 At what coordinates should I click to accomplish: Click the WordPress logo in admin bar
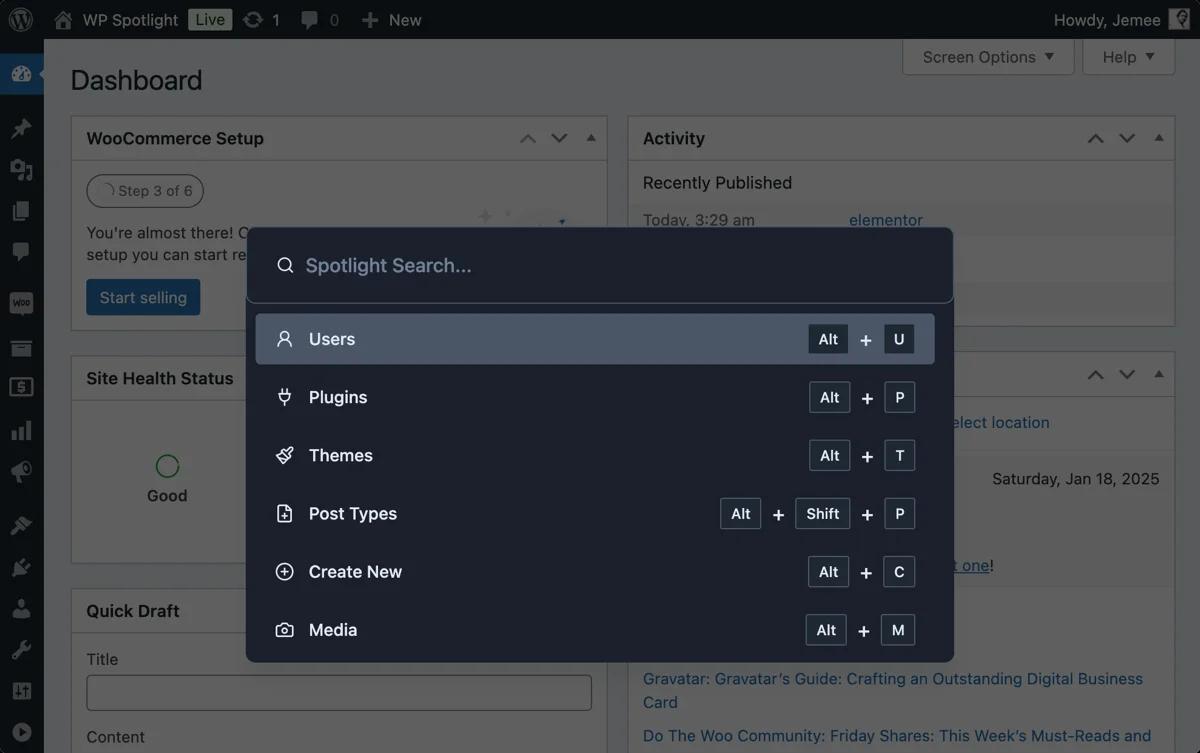point(20,20)
